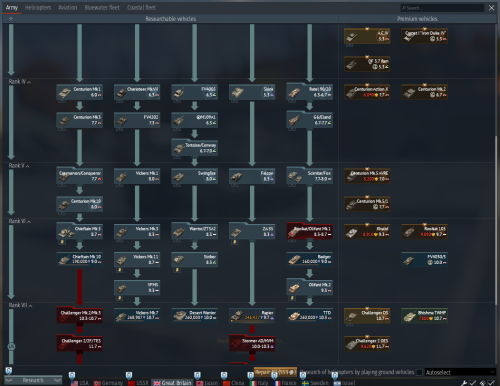This screenshot has width=500, height=386.
Task: Select the China nation
Action: click(233, 383)
